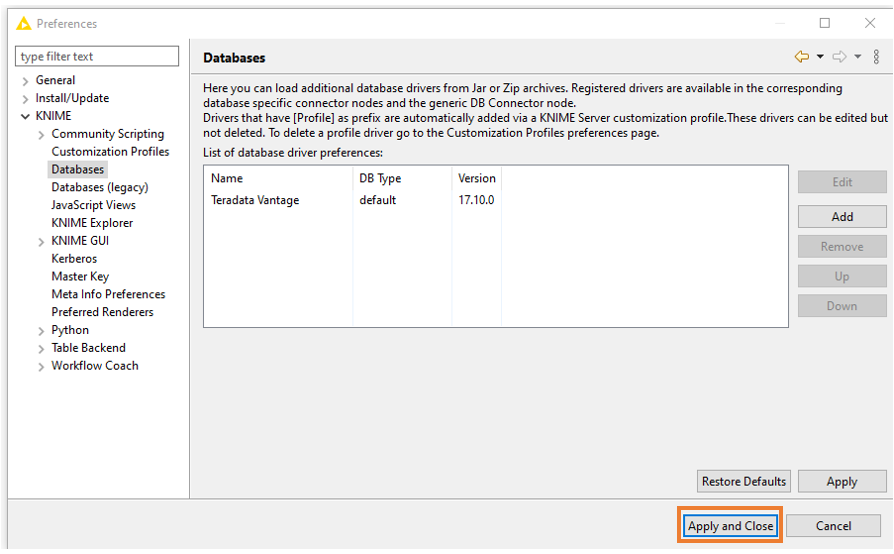Collapse the KNIME tree node

pos(25,117)
